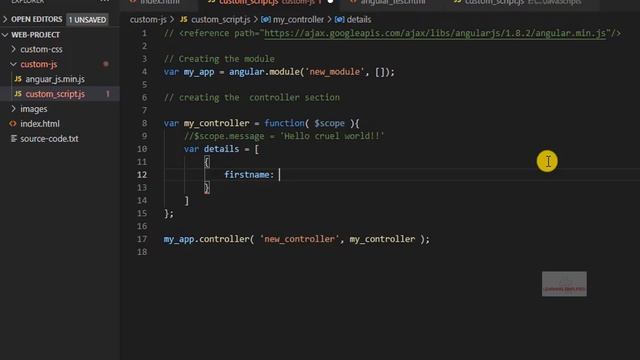Click the 'new_module' string on line 4
Image resolution: width=640 pixels, height=360 pixels.
(334, 72)
